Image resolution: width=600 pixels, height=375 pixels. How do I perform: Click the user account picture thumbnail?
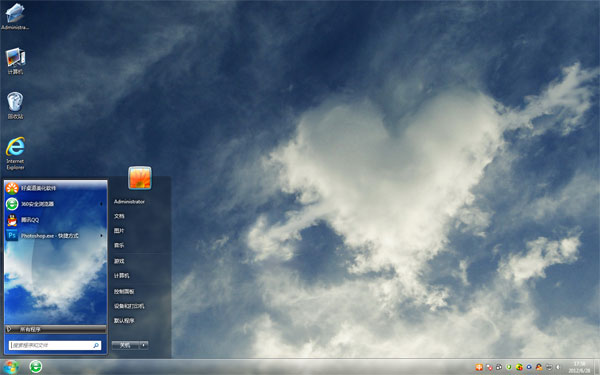tap(140, 178)
